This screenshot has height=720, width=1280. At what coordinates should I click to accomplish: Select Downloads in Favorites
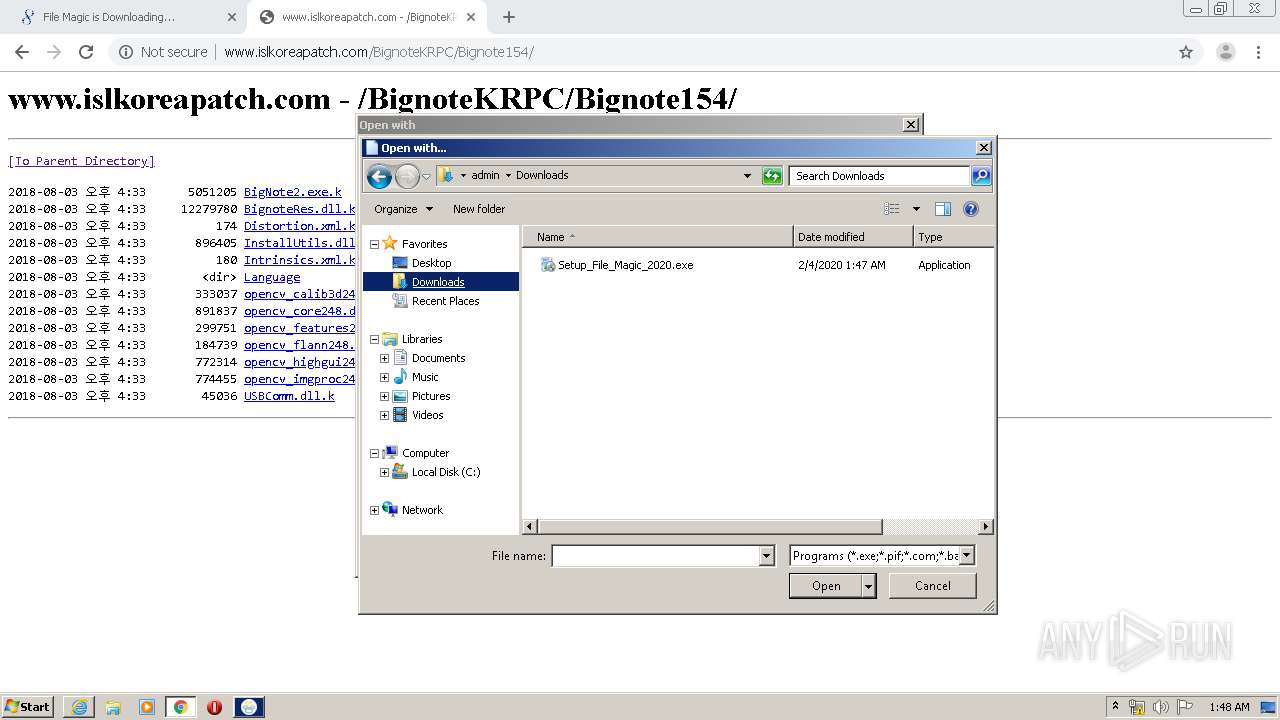[x=438, y=282]
